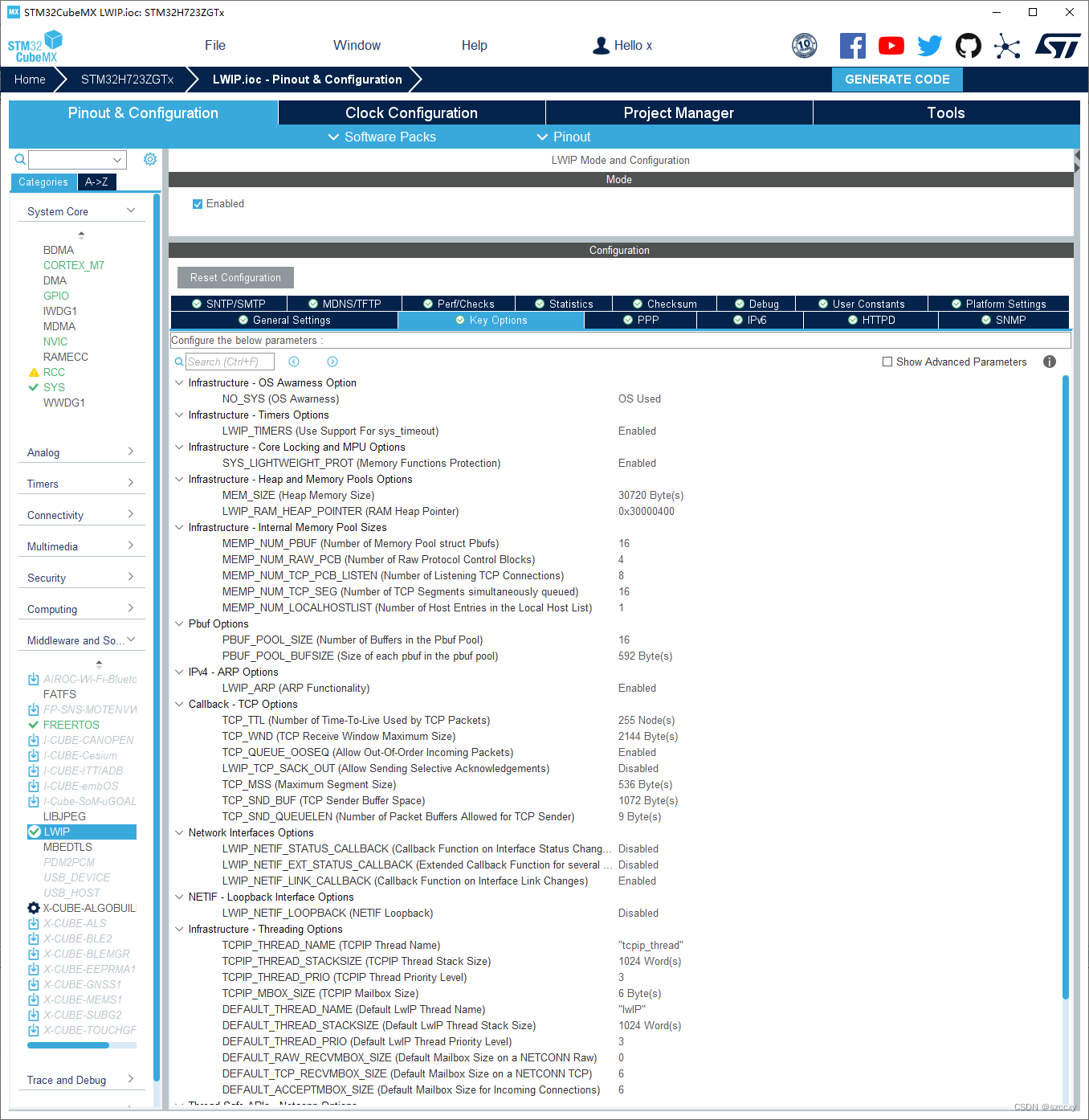Click the TCP_MSS value 536 Byte(s)
Viewport: 1089px width, 1120px height.
coord(646,785)
